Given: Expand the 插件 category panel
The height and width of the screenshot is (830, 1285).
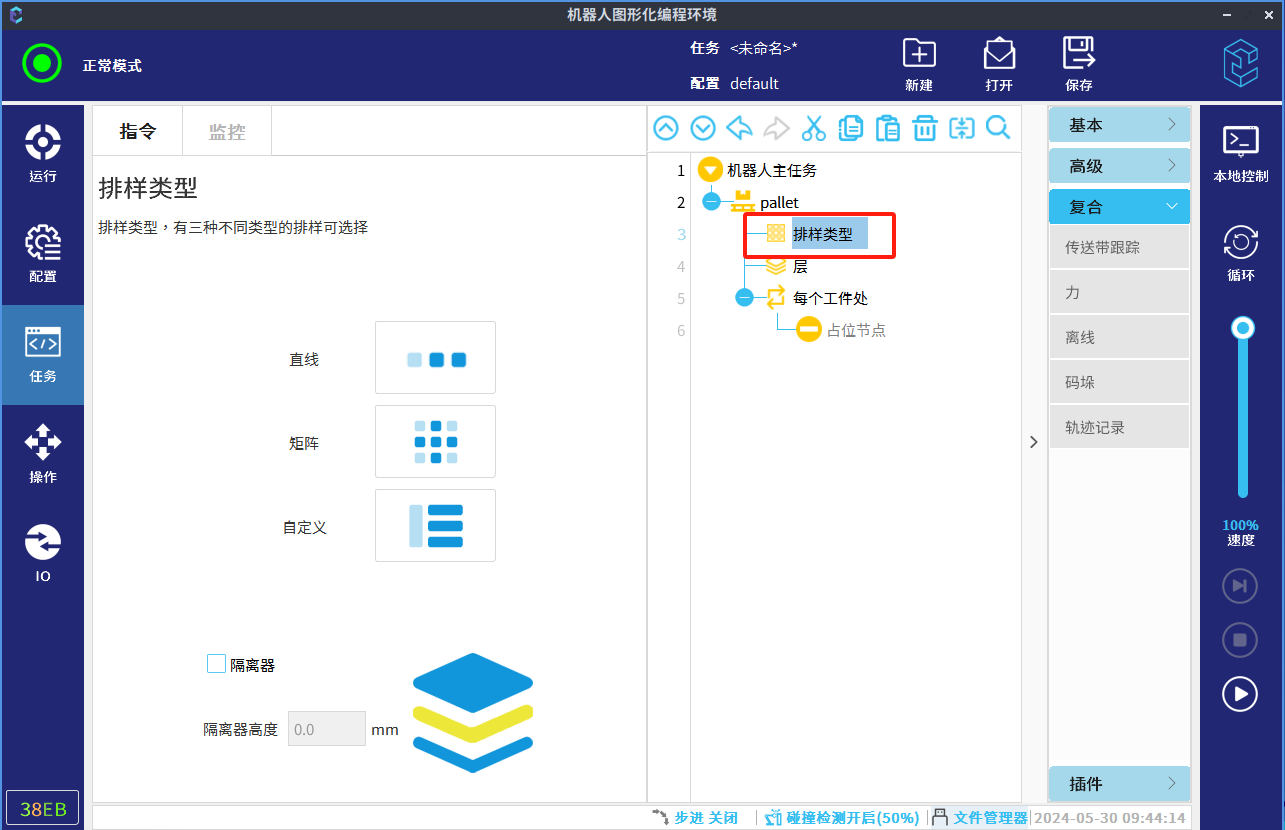Looking at the screenshot, I should click(1119, 784).
